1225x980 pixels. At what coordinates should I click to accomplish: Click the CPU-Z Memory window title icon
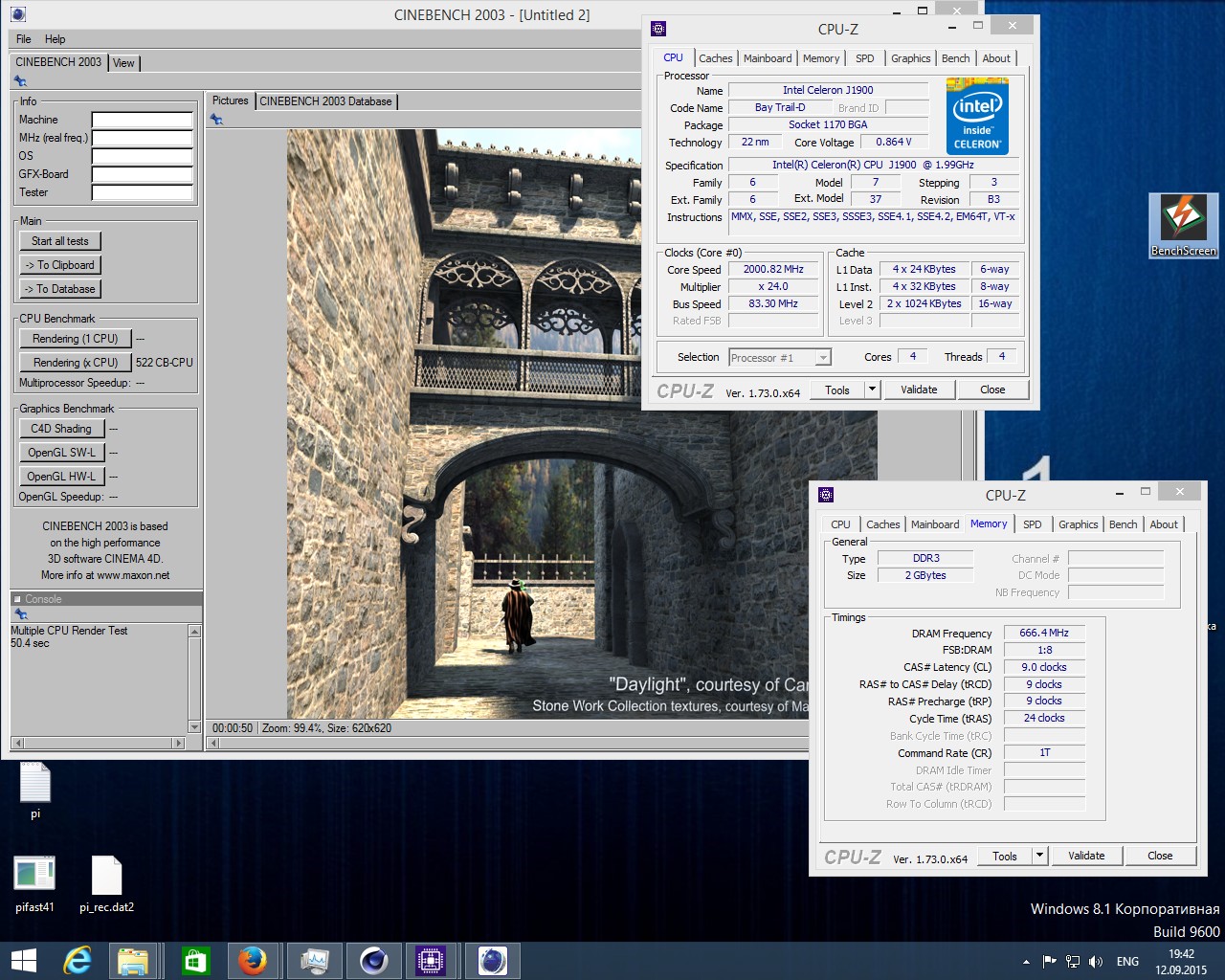826,495
